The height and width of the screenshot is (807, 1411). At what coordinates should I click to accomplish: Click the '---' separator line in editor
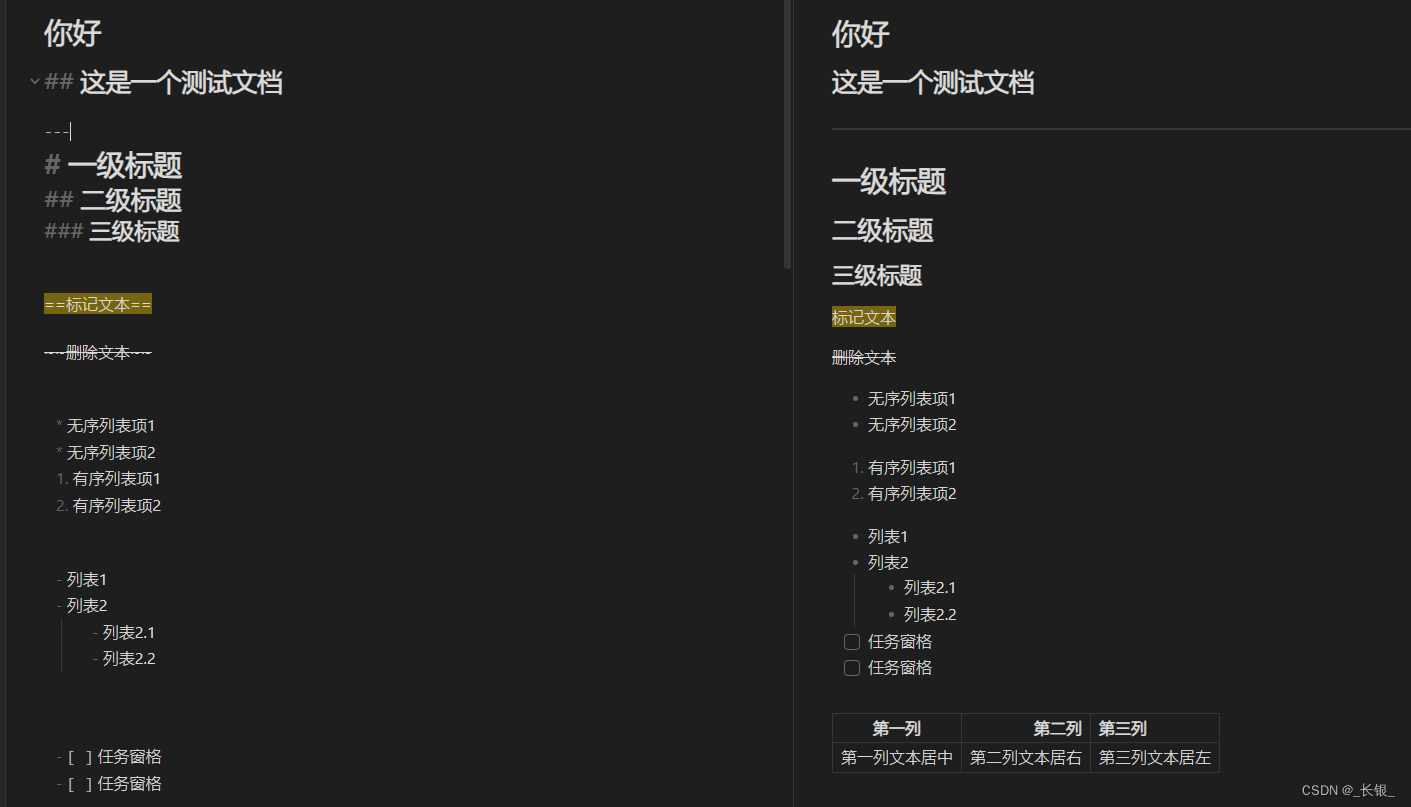[x=57, y=131]
